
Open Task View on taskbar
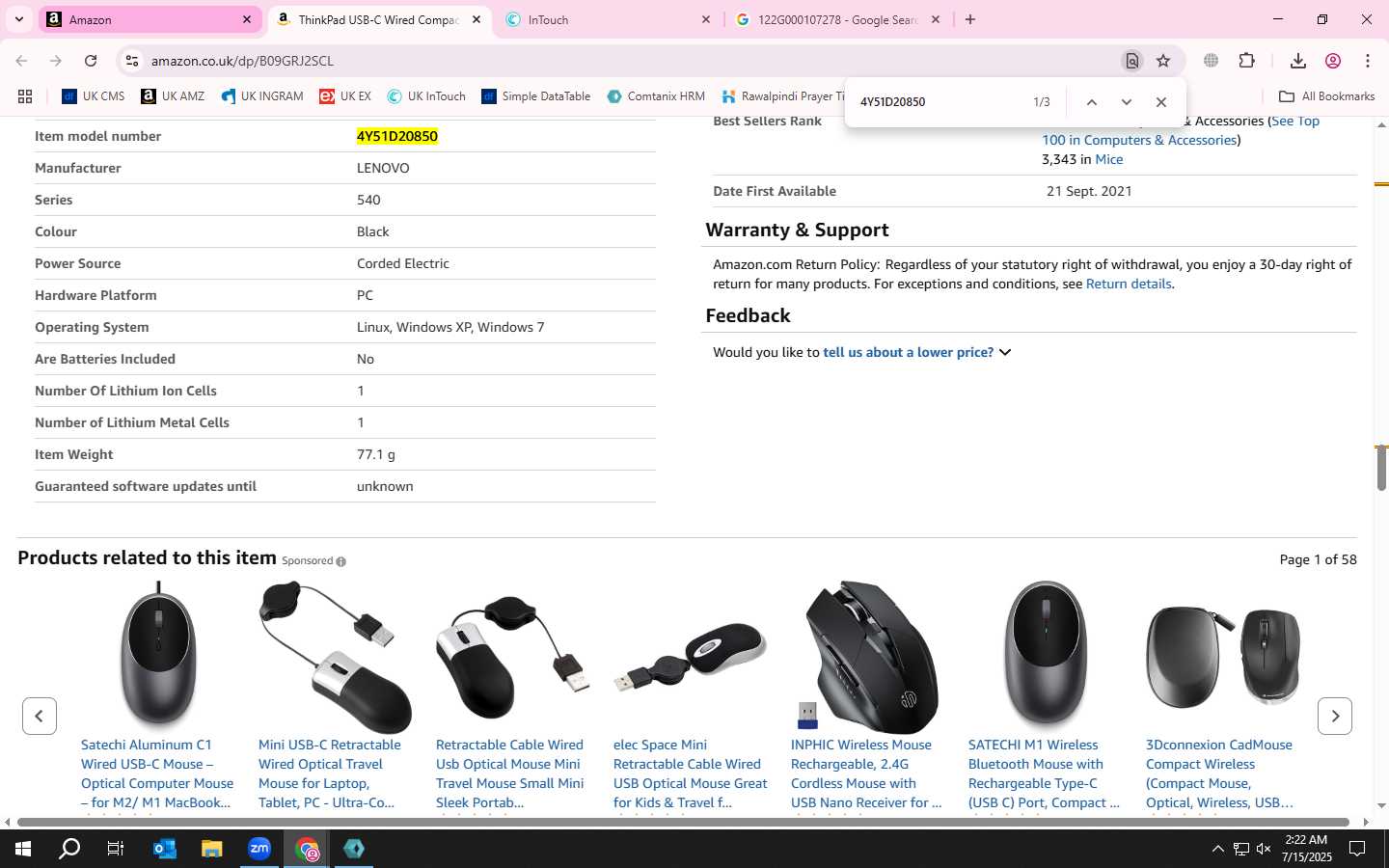116,849
